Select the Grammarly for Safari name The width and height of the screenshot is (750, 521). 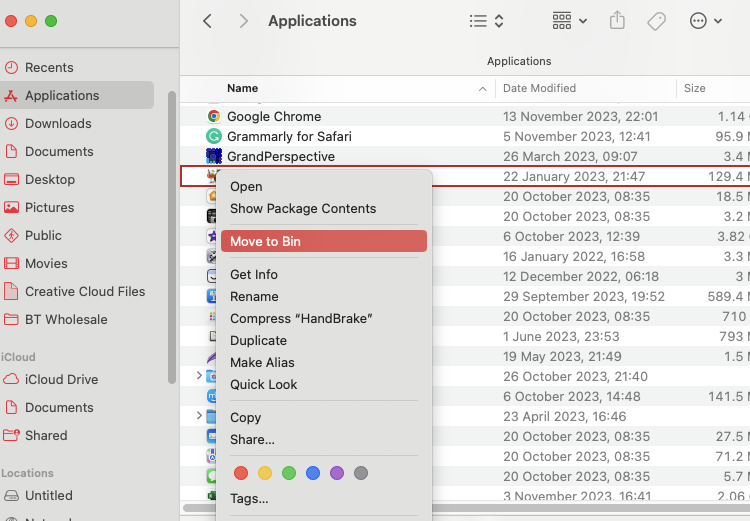tap(289, 136)
